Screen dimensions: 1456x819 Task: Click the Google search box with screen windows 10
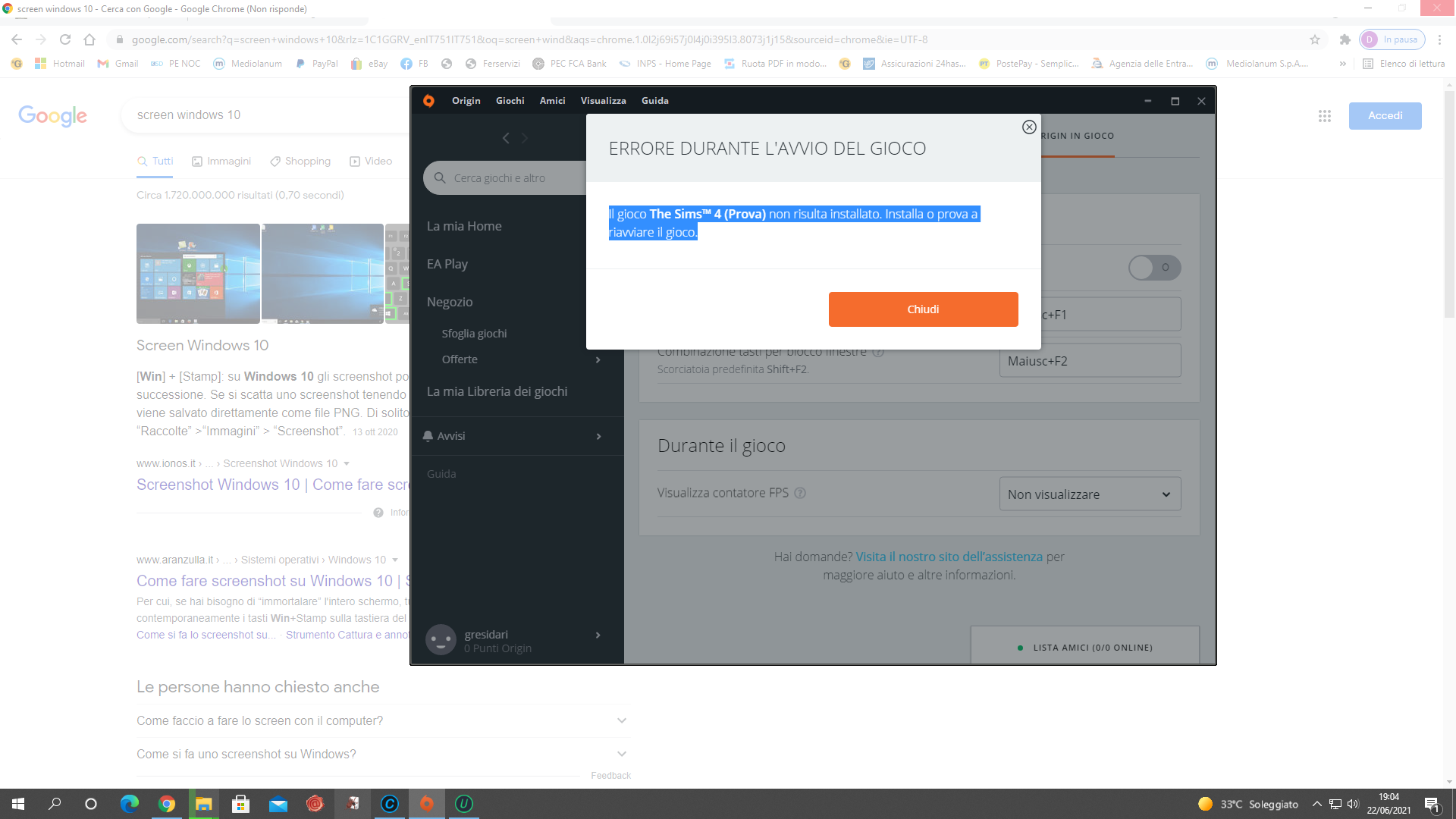(265, 115)
